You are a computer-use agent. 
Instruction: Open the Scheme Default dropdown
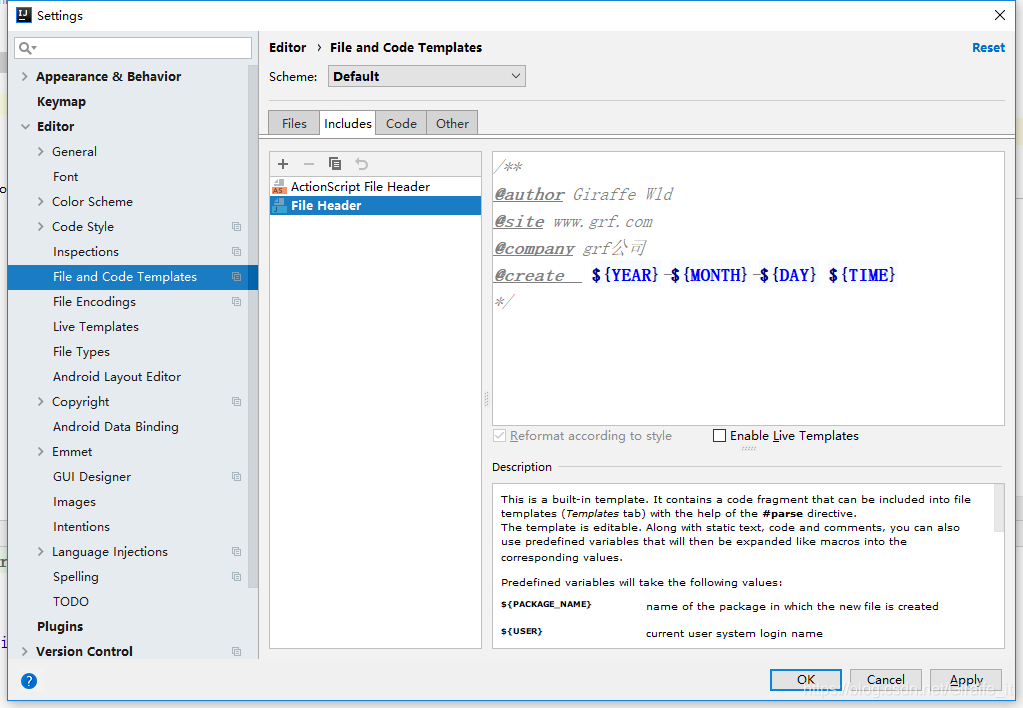tap(427, 76)
